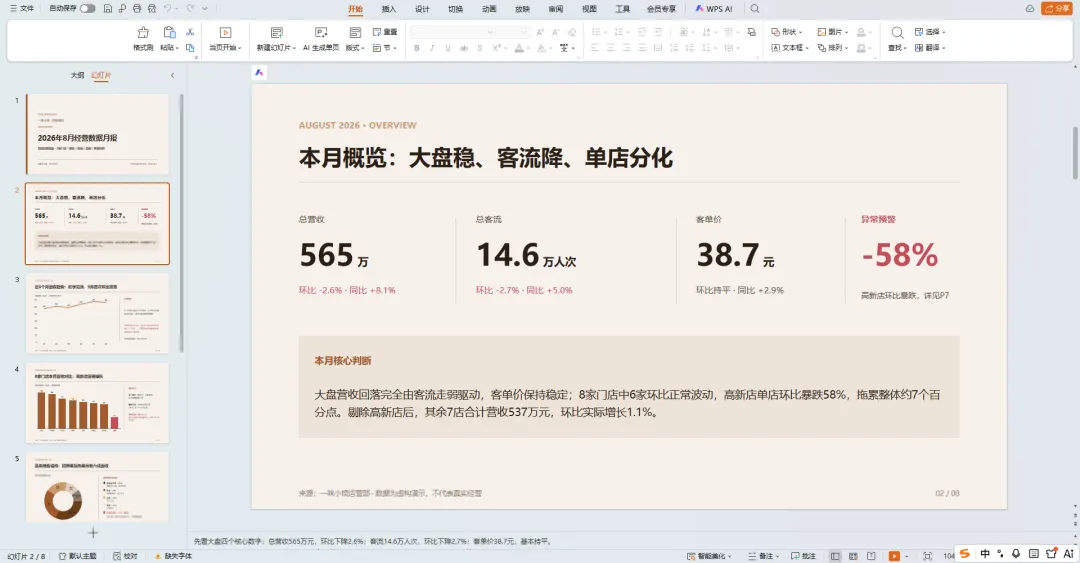Click the print icon in the quick access bar
Image resolution: width=1080 pixels, height=563 pixels.
click(x=136, y=8)
